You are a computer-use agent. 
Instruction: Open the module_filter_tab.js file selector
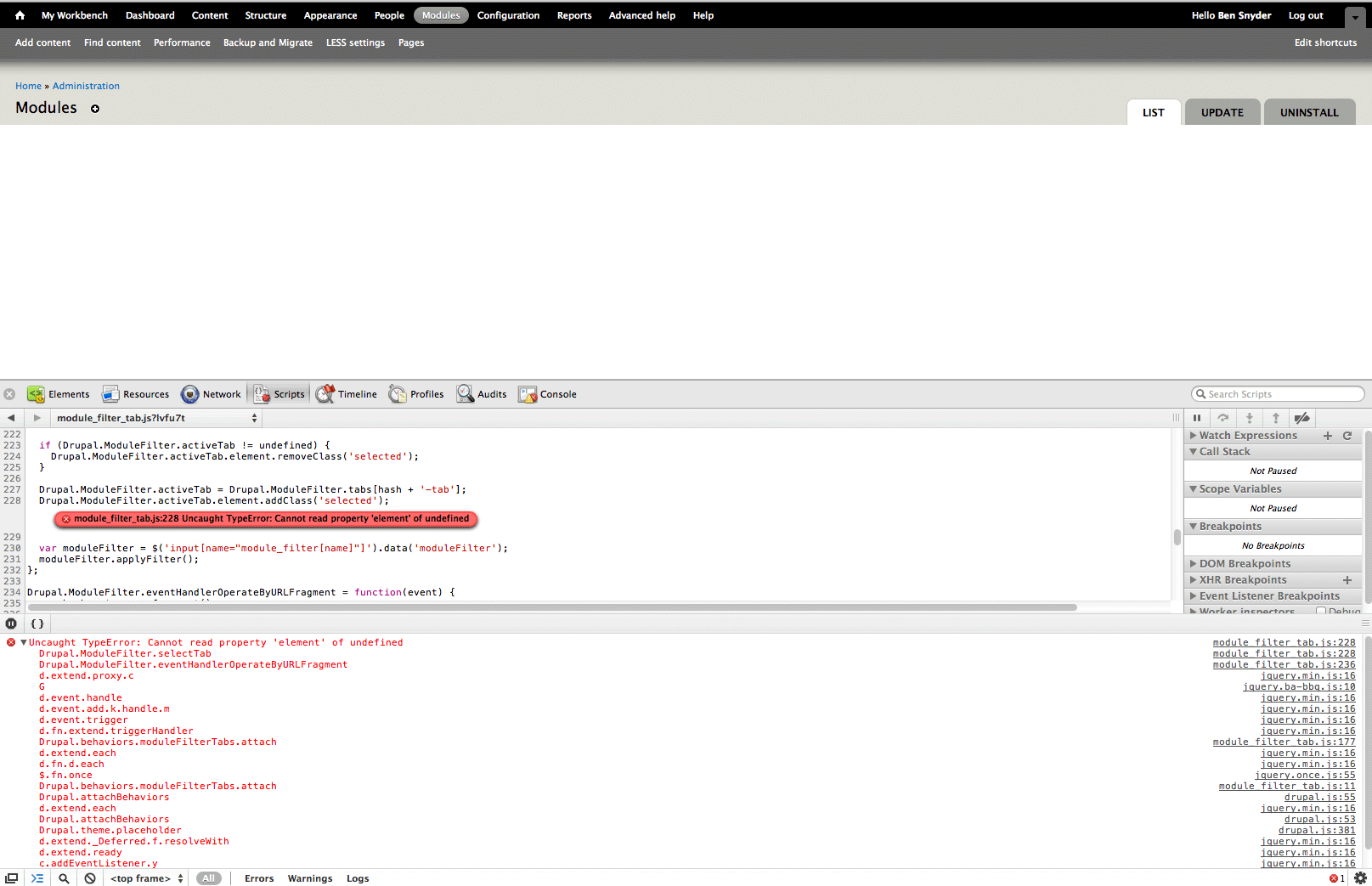157,418
